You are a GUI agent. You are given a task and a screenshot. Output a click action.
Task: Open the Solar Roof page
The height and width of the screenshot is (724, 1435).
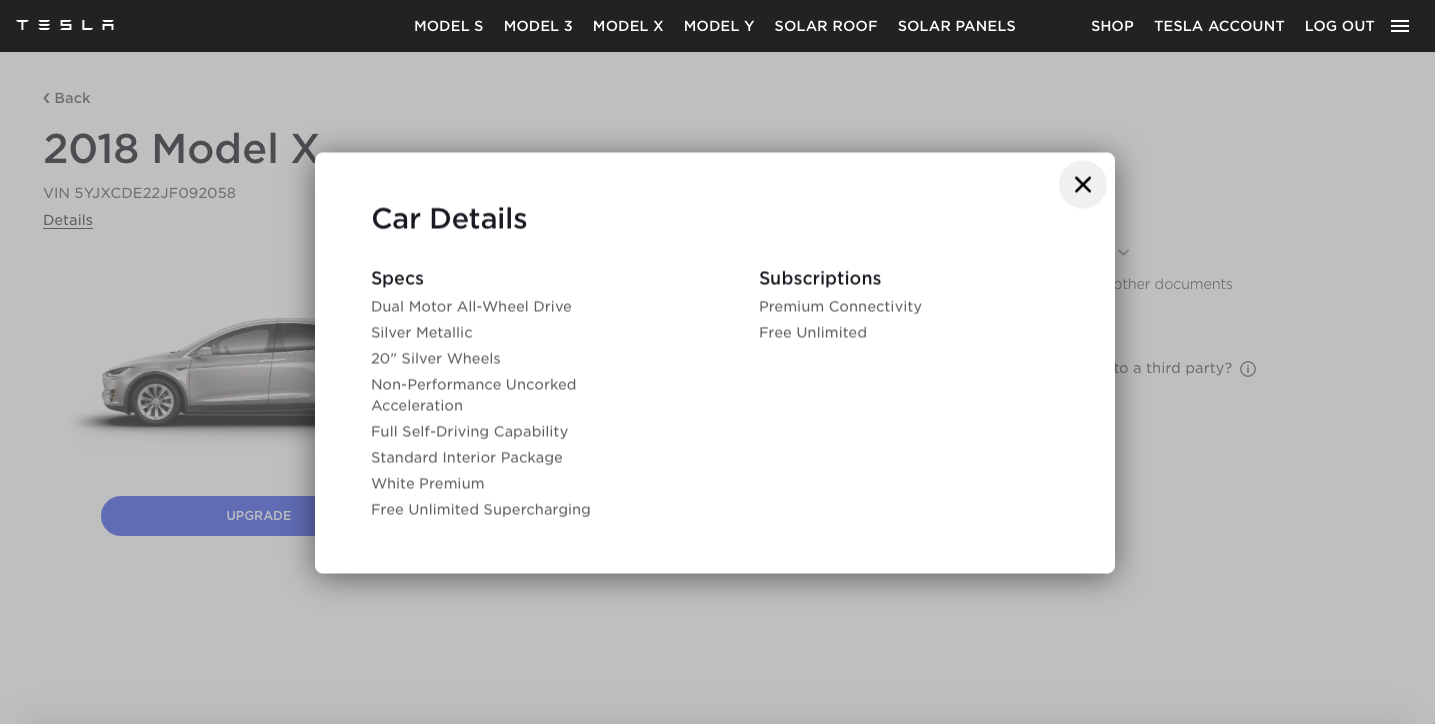(x=826, y=26)
